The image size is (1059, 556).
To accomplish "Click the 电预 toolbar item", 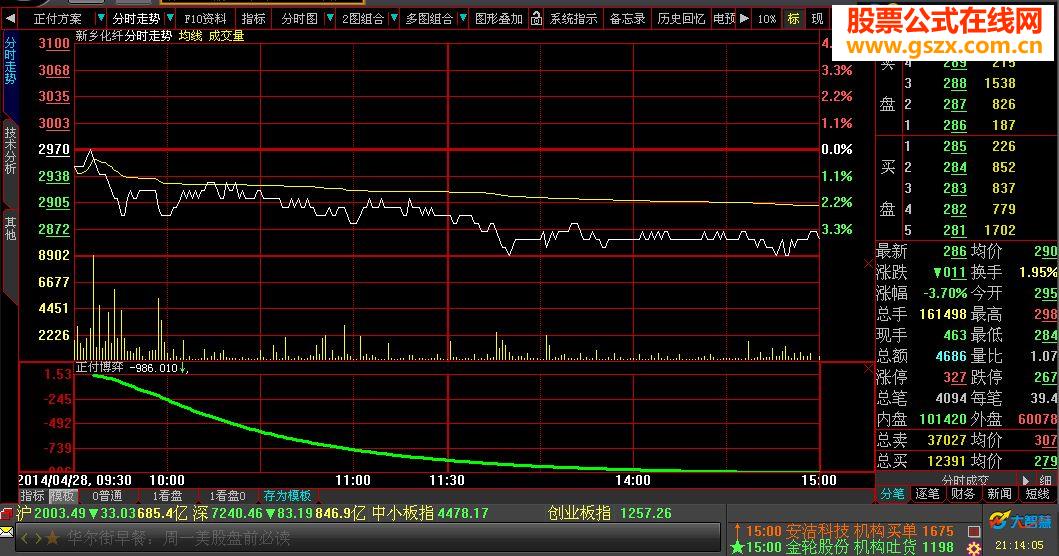I will (724, 19).
